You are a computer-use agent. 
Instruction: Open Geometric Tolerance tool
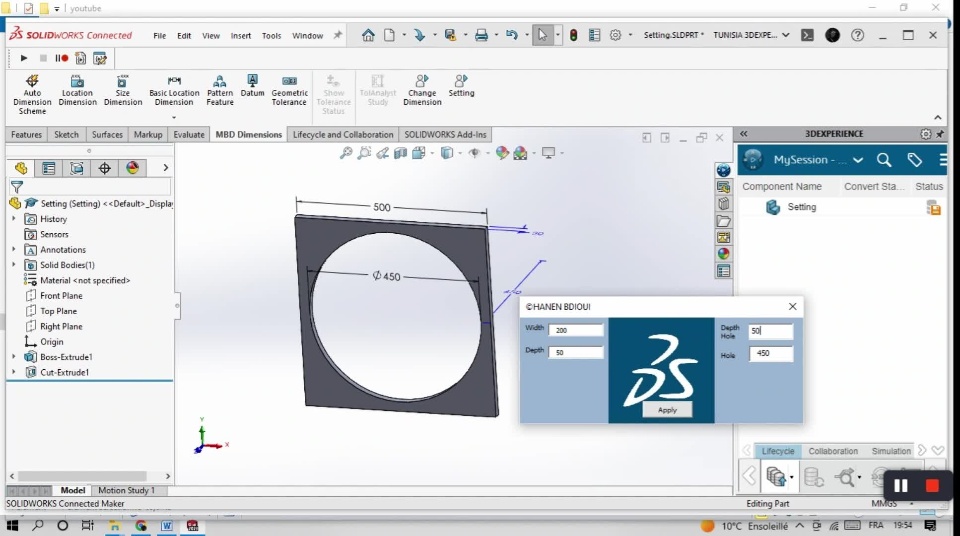tap(289, 90)
